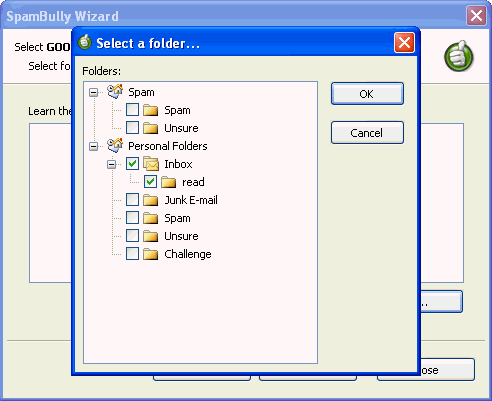Click the green thumbs-up SpamBully logo

459,56
